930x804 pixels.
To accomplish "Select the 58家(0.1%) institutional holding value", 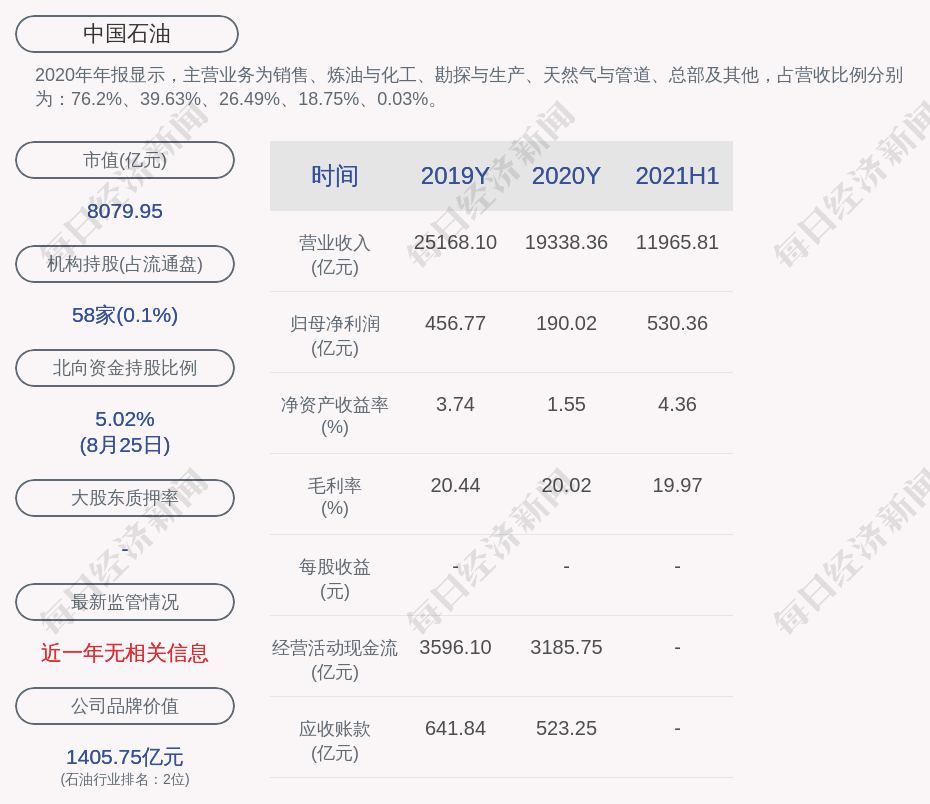I will 125,315.
